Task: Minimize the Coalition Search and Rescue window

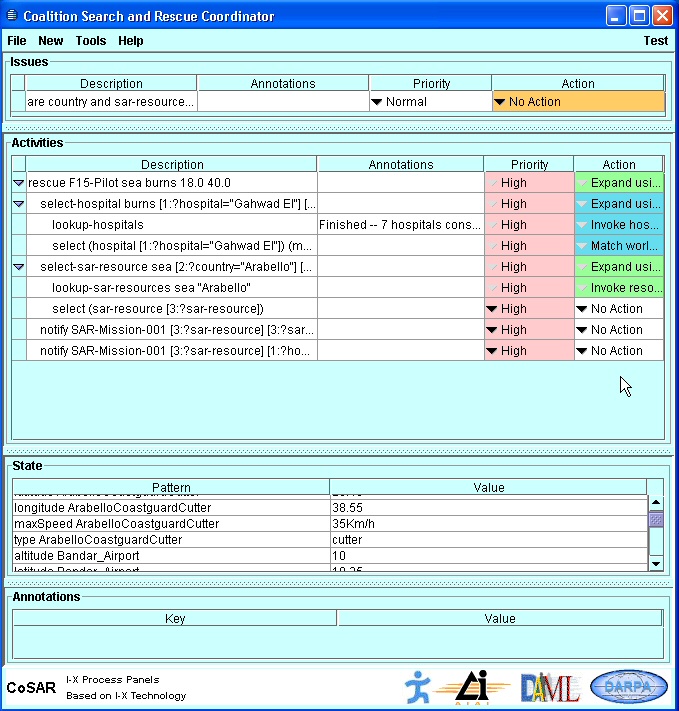Action: [616, 16]
